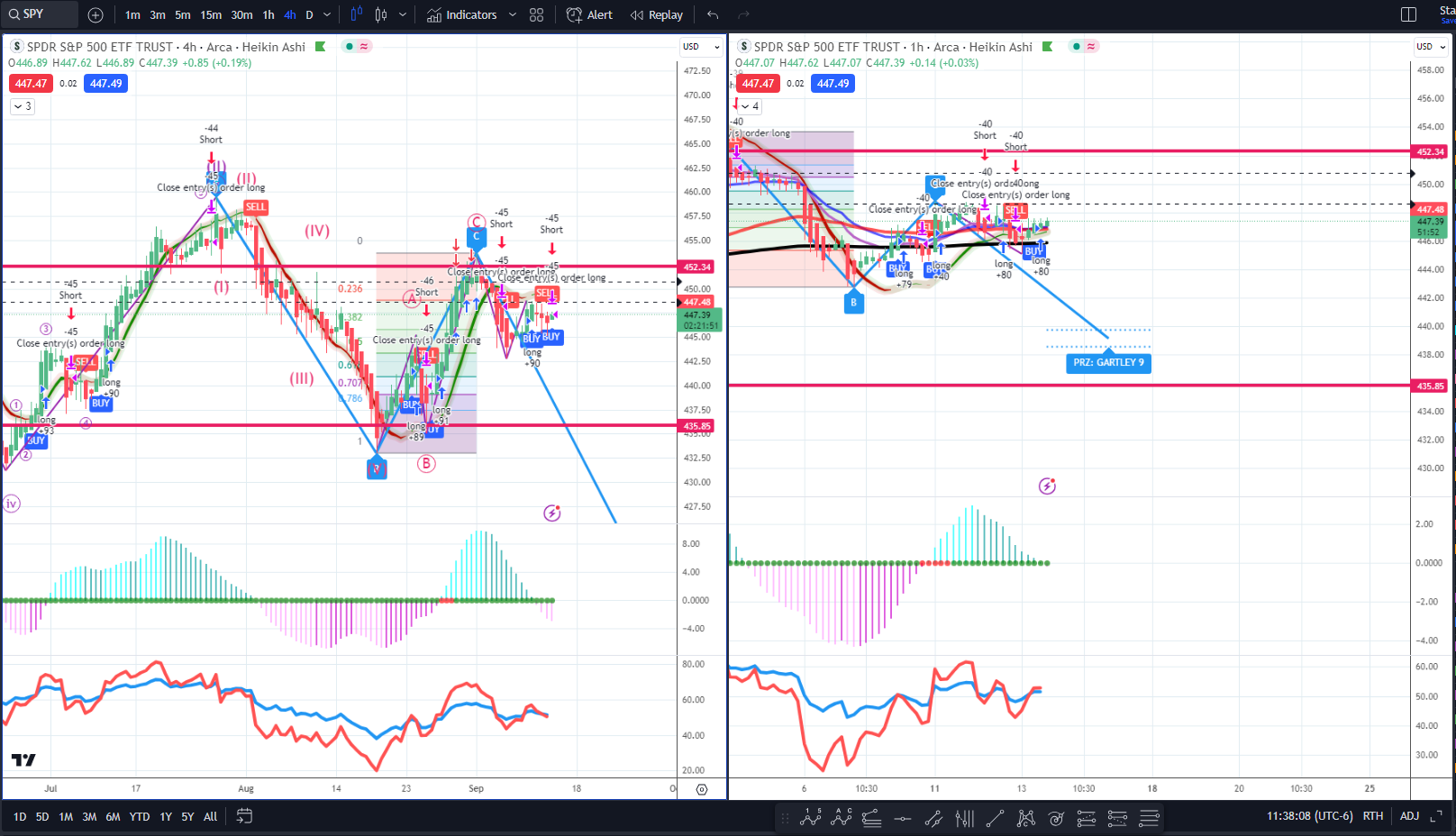Select the D daily timeframe
Viewport: 1456px width, 836px height.
coord(309,14)
